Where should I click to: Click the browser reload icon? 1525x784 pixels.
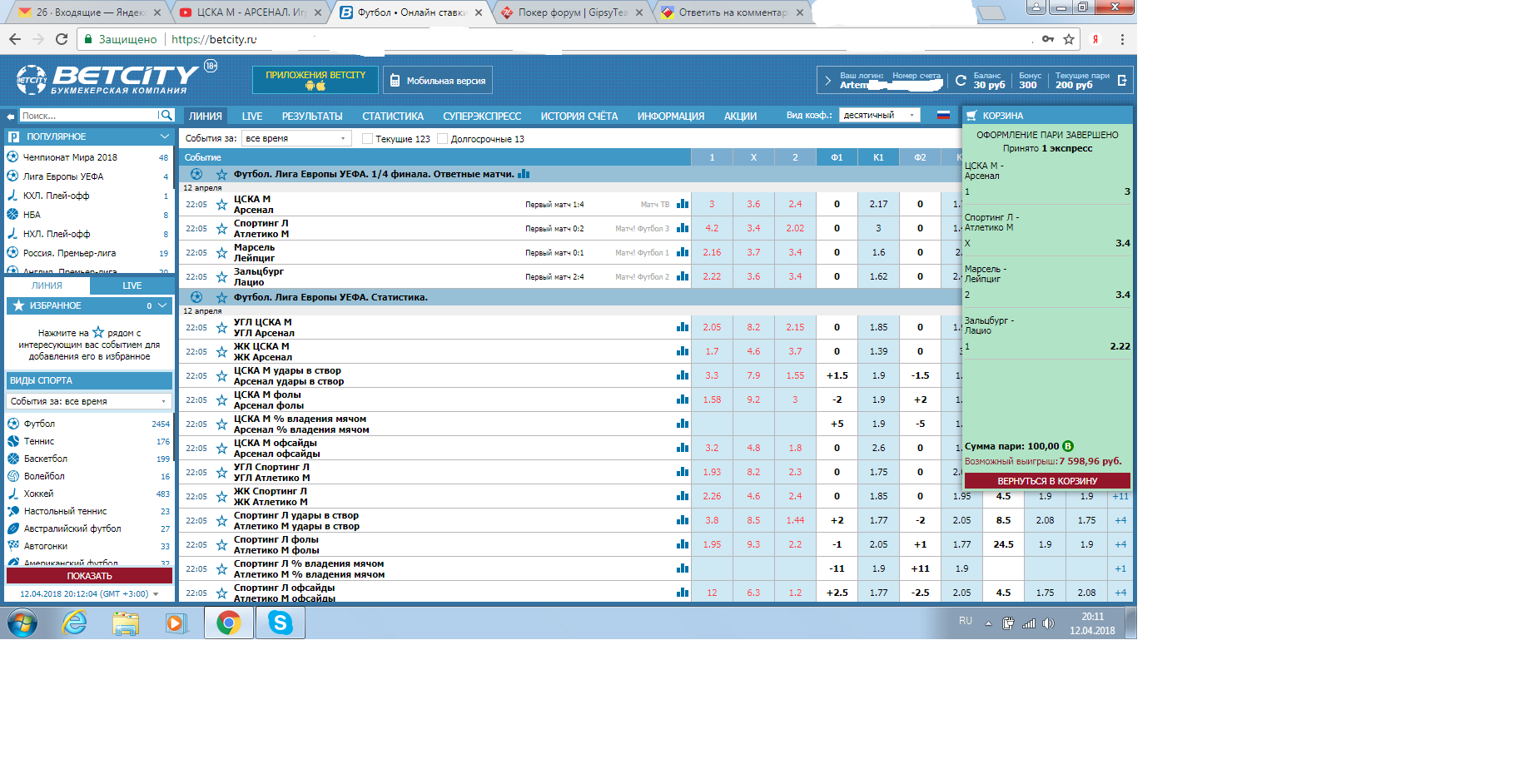(x=62, y=39)
